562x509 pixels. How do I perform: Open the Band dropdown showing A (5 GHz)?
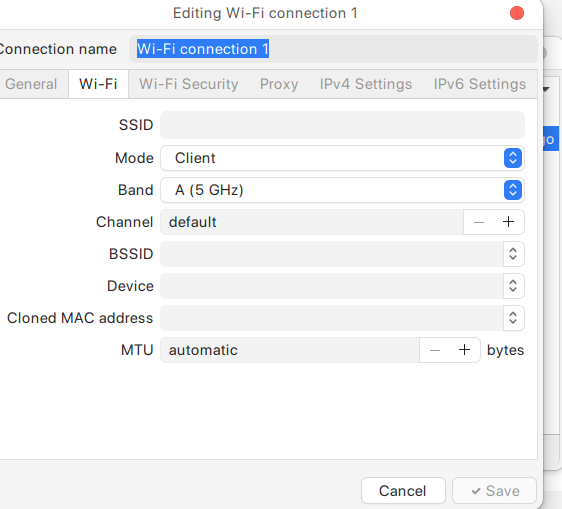342,190
